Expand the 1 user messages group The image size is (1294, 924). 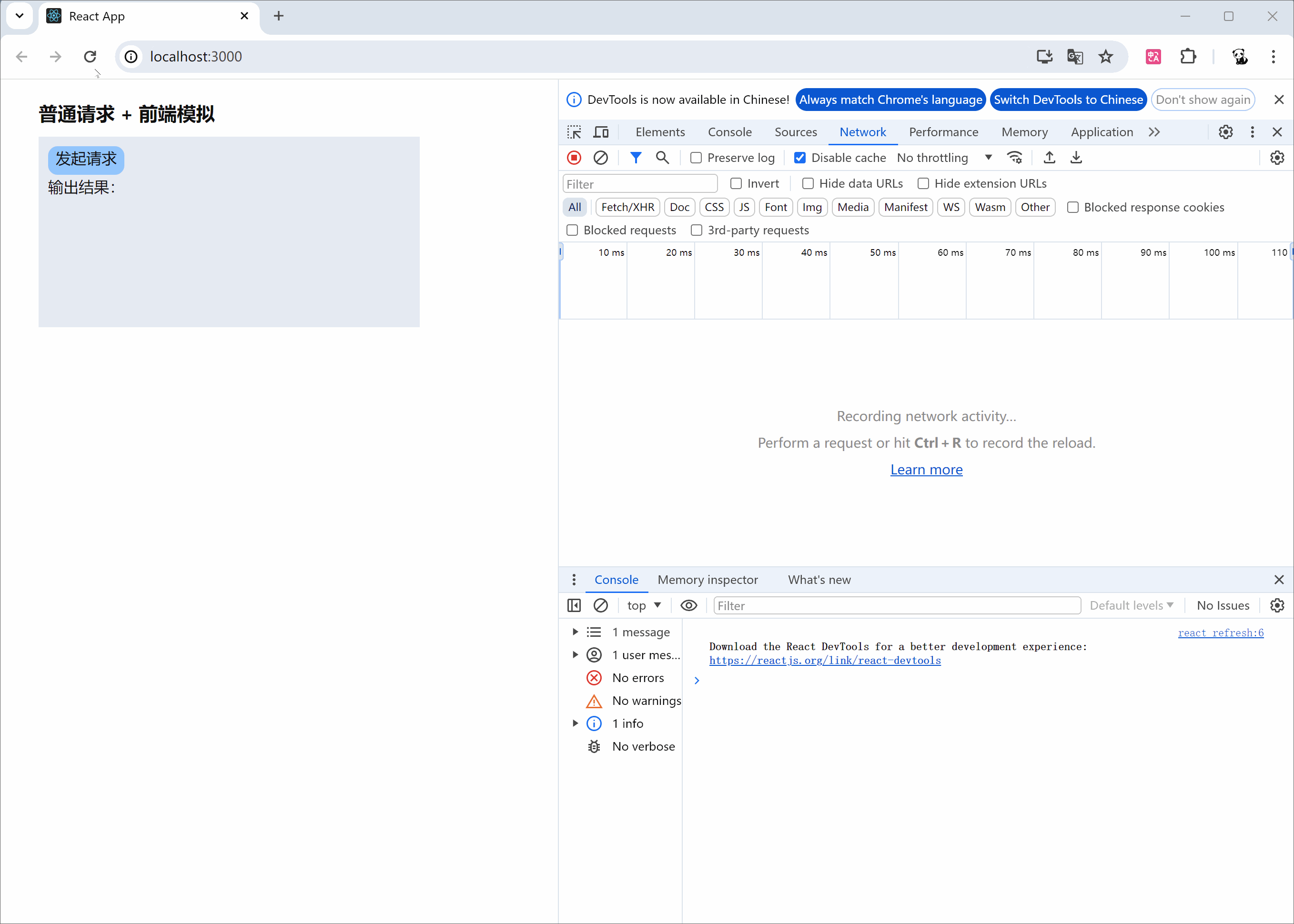click(576, 655)
